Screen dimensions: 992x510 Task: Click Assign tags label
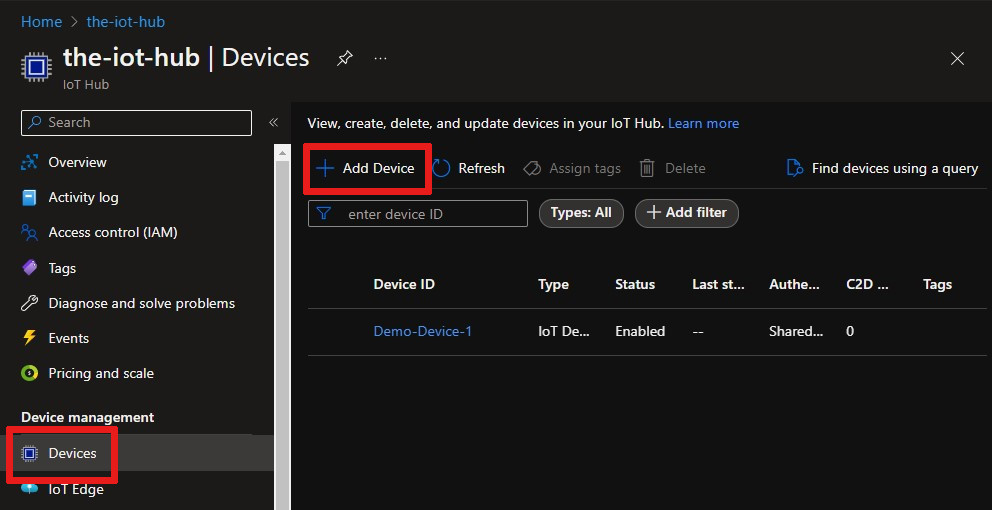tap(585, 168)
